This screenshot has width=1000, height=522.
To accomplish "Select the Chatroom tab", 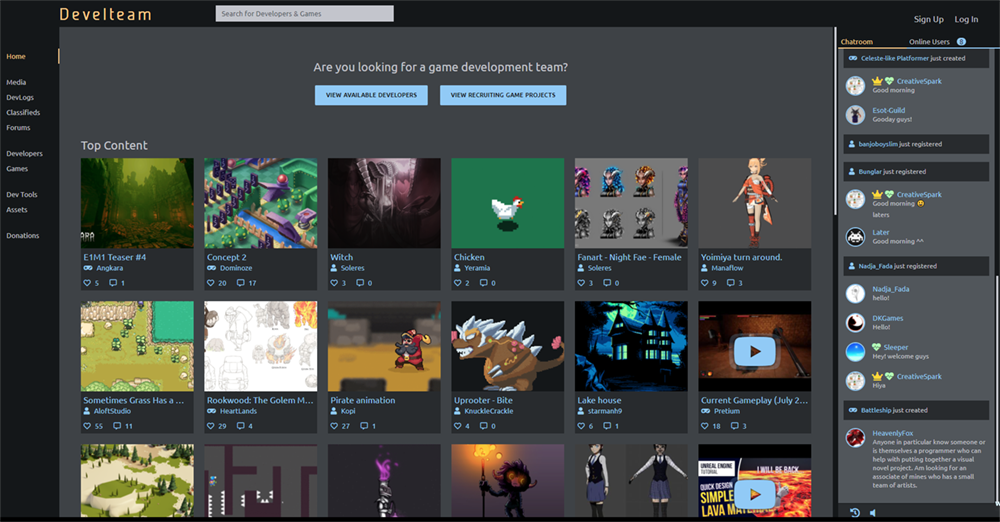I will (856, 42).
